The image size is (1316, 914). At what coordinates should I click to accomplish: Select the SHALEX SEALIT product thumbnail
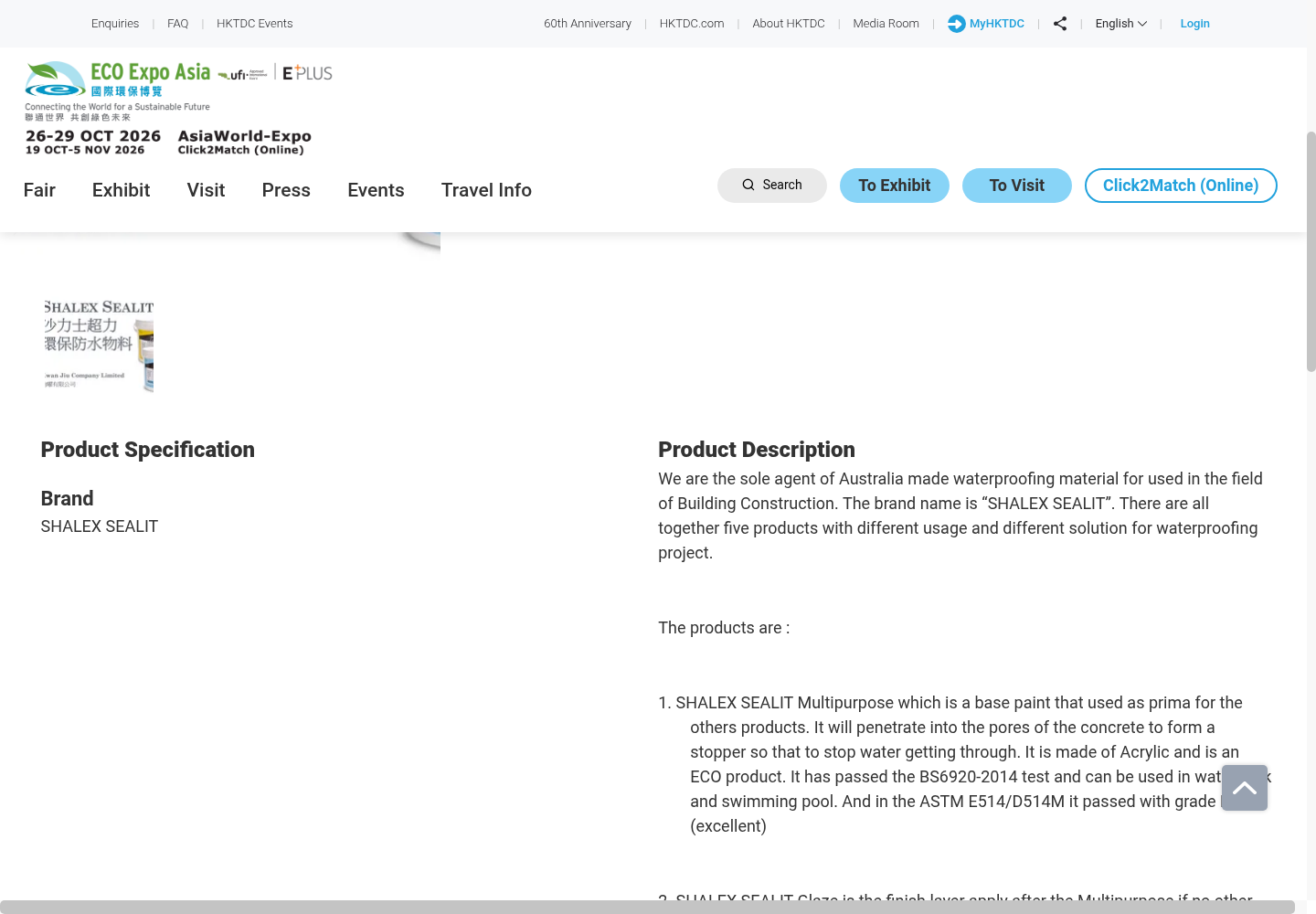[99, 346]
